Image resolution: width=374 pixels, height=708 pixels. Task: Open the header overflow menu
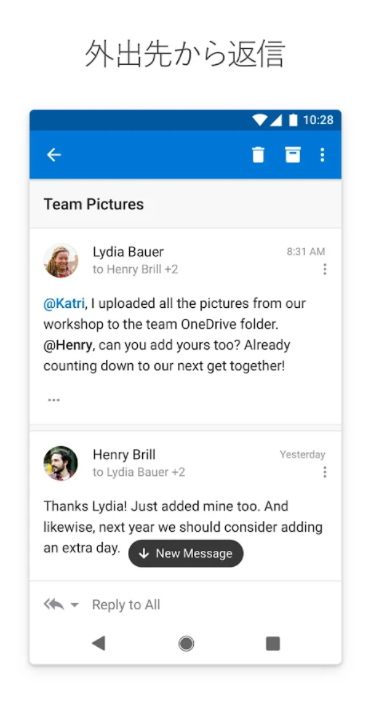pos(322,155)
